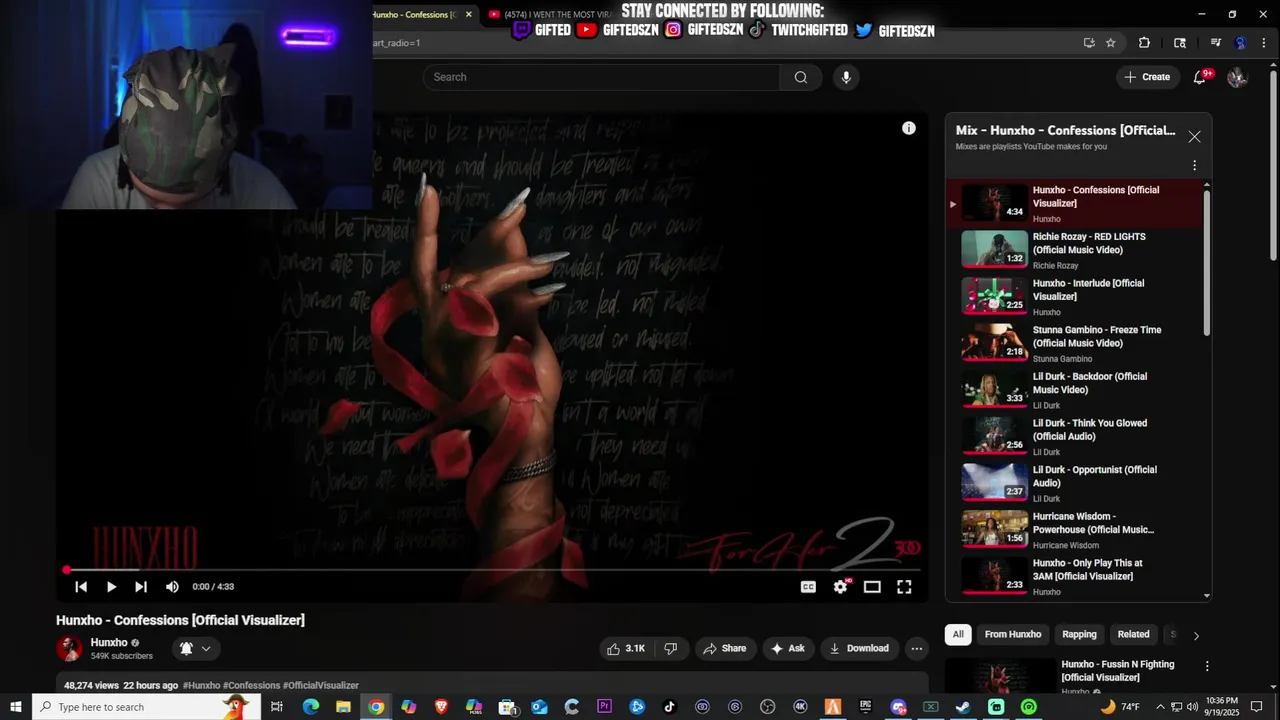Click inside the YouTube search field
The height and width of the screenshot is (720, 1280).
[x=601, y=77]
